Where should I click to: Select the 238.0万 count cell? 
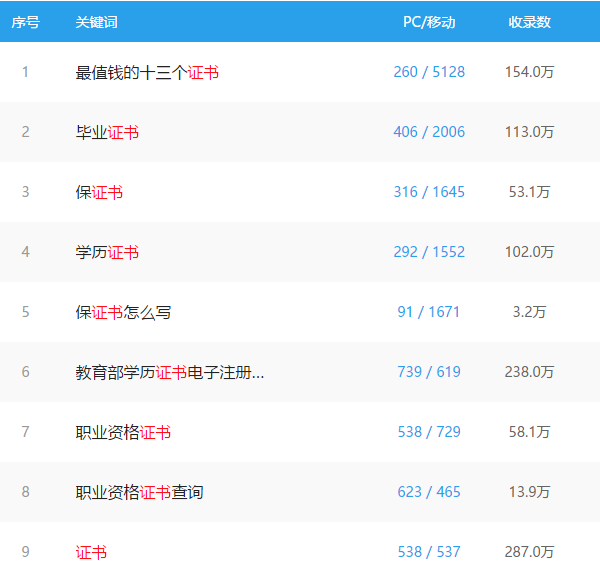(x=530, y=372)
